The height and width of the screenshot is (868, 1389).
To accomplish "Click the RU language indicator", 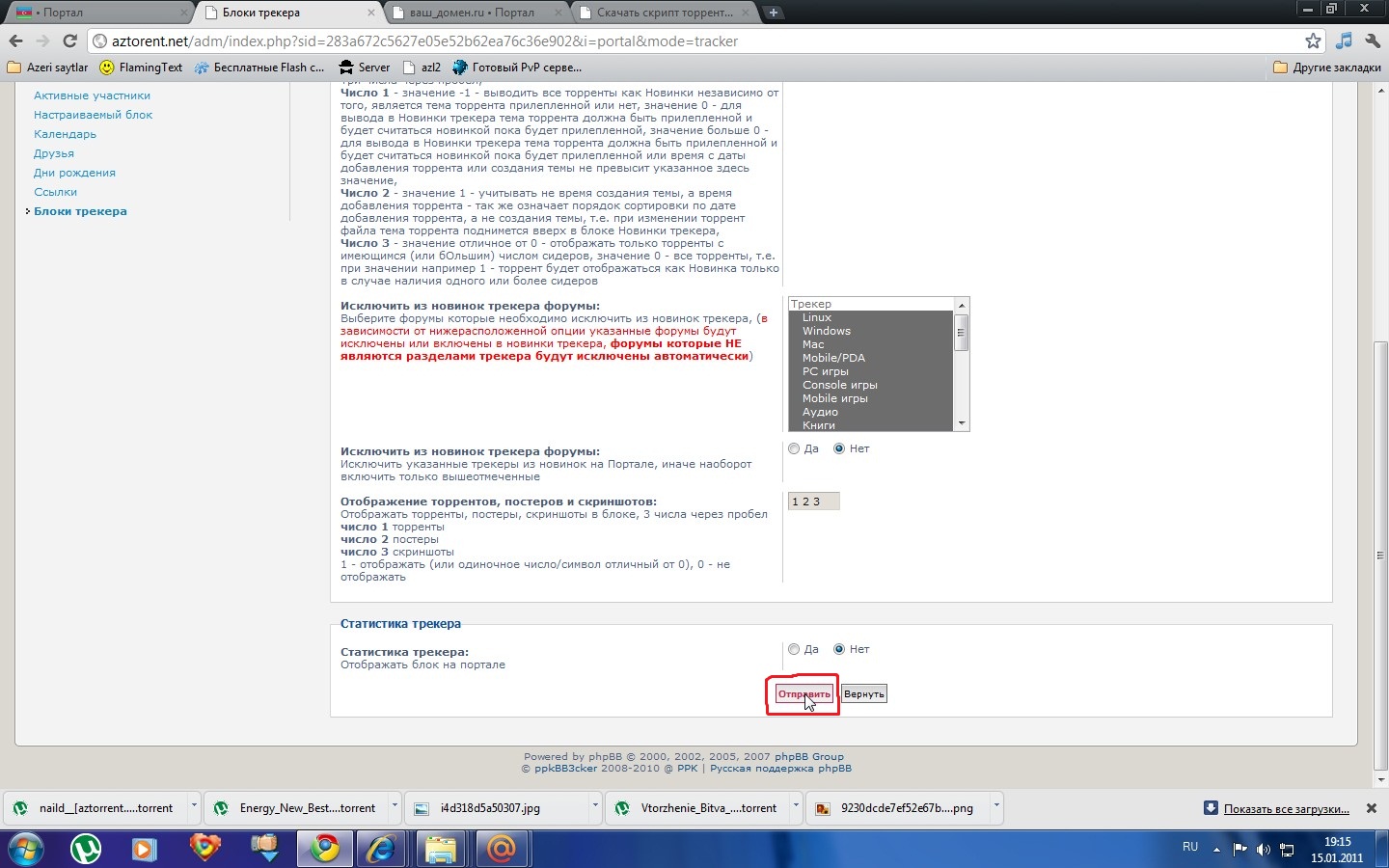I will 1190,847.
